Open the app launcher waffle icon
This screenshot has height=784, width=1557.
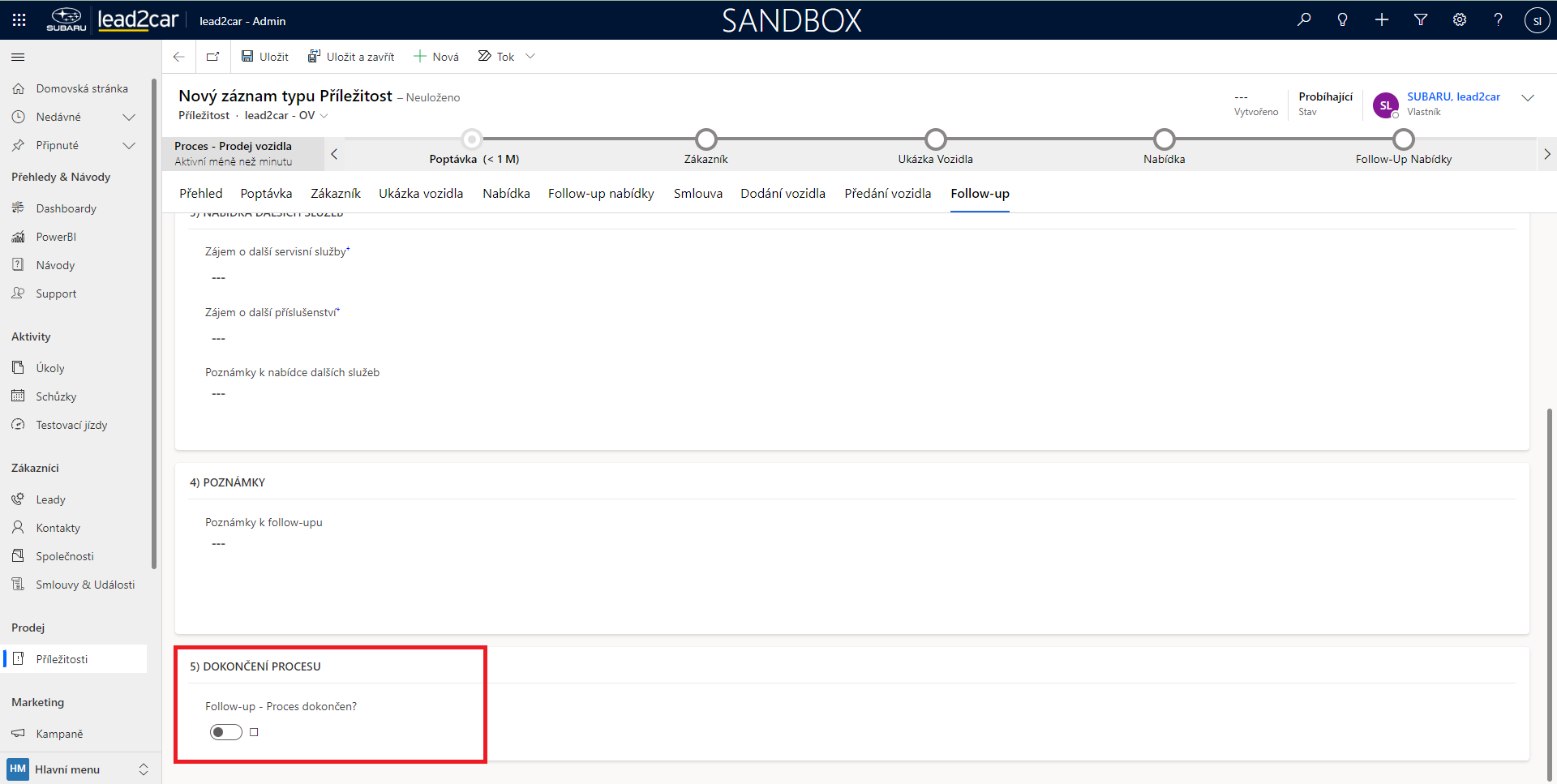[x=19, y=20]
